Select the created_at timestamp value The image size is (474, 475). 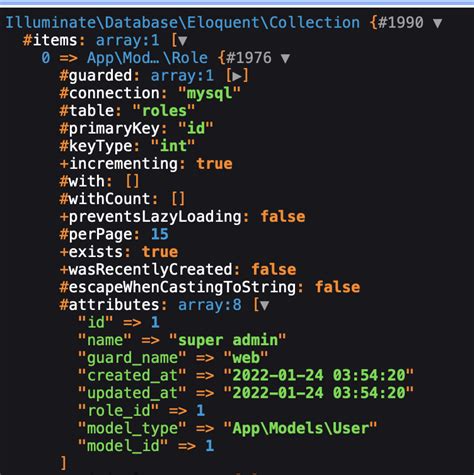click(x=319, y=375)
